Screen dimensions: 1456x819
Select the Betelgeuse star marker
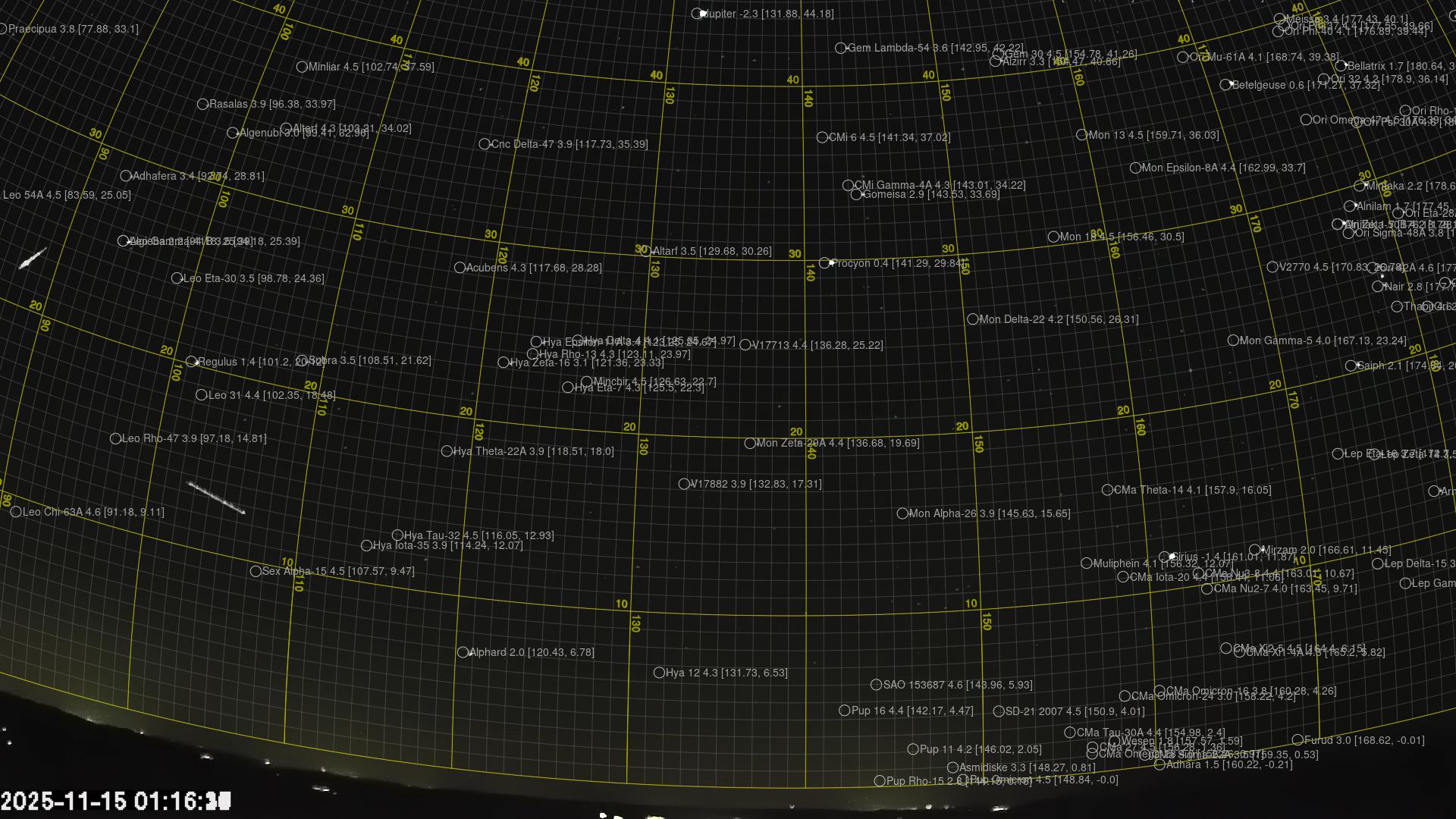[x=1225, y=85]
